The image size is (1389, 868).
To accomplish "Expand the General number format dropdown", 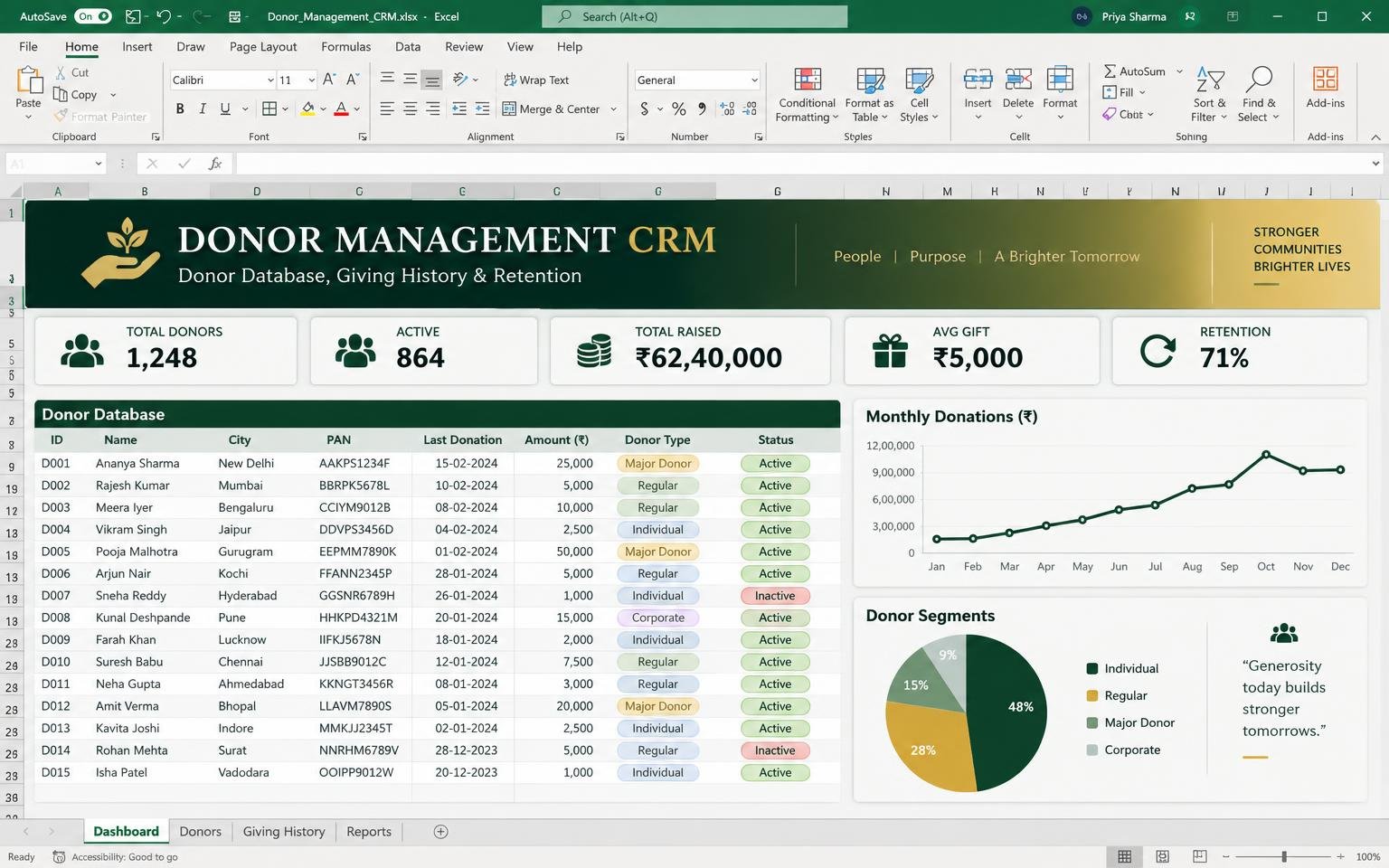I will [754, 80].
